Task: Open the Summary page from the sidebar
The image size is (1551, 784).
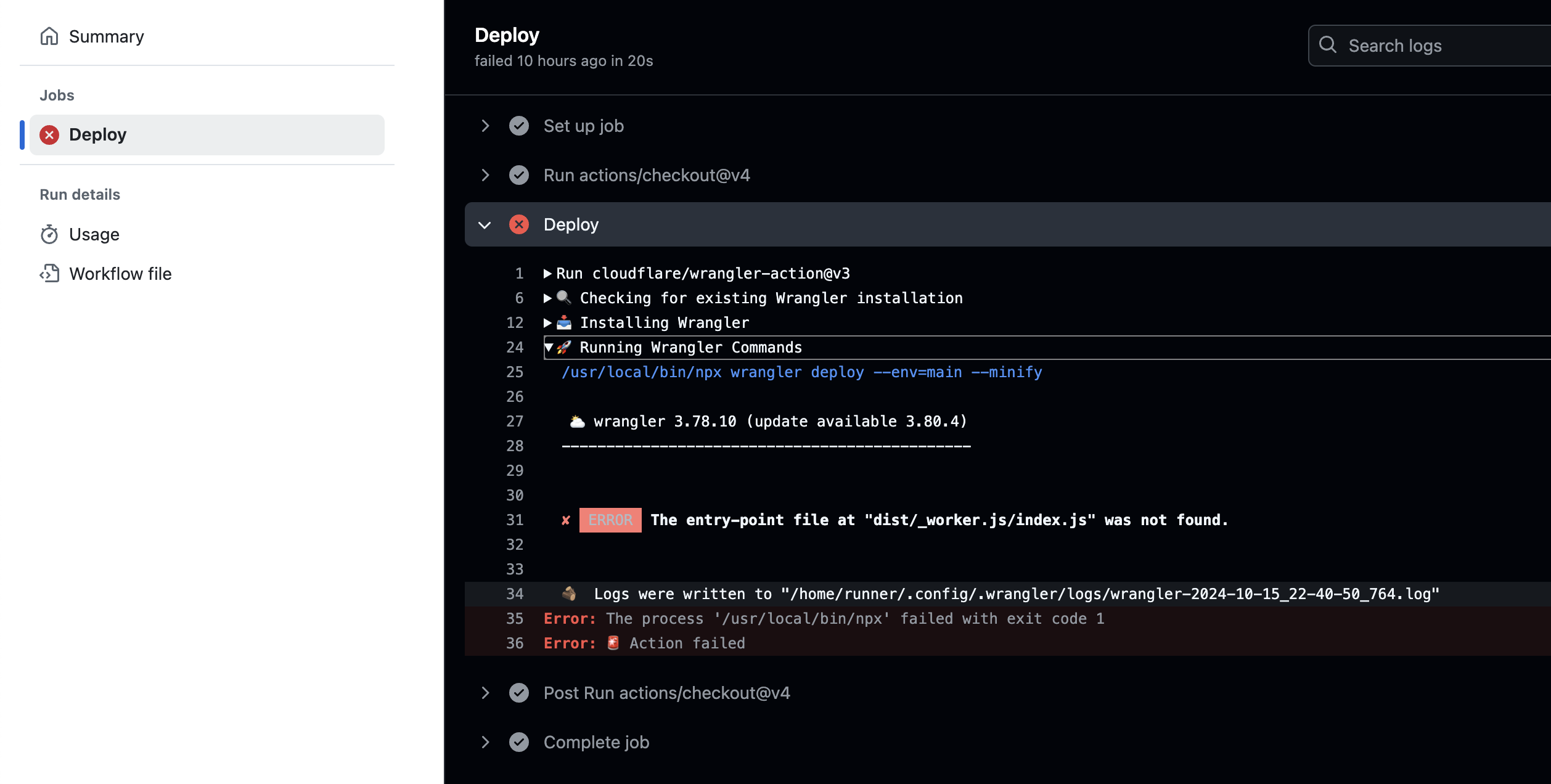Action: 106,36
